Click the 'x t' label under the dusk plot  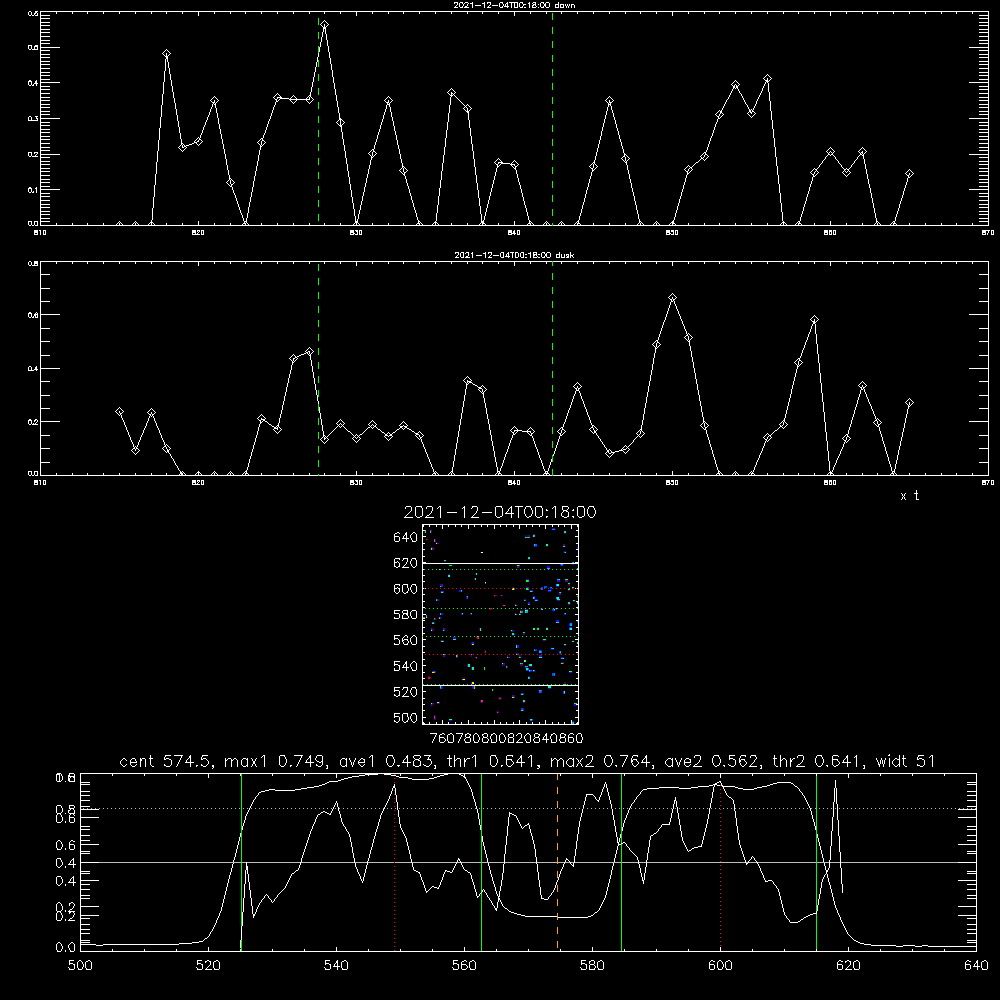tap(909, 496)
